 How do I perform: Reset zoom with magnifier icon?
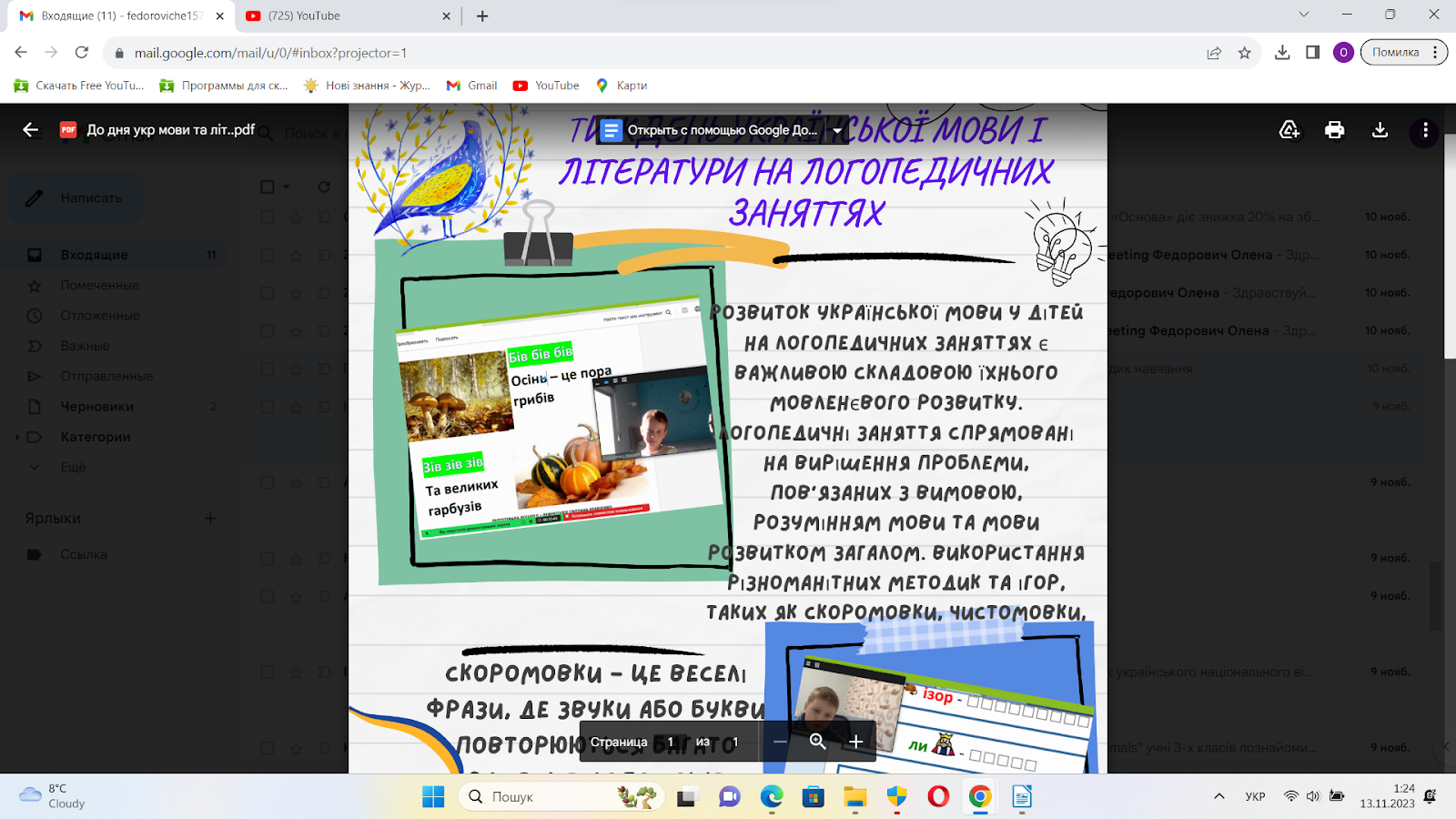pyautogui.click(x=817, y=742)
